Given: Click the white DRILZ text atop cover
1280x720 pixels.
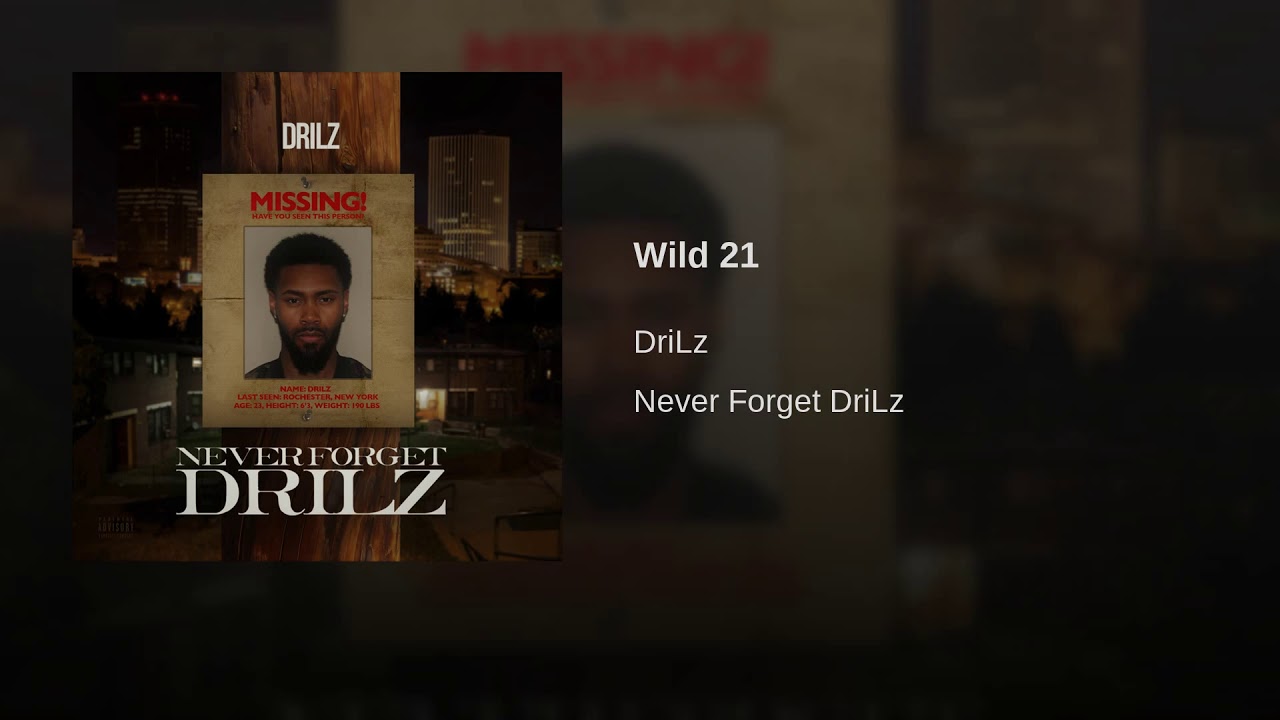Looking at the screenshot, I should click(310, 136).
